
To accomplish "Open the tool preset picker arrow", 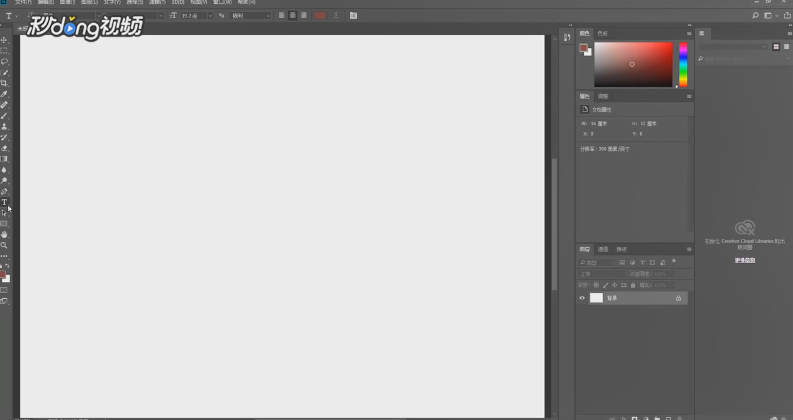I will pos(16,16).
